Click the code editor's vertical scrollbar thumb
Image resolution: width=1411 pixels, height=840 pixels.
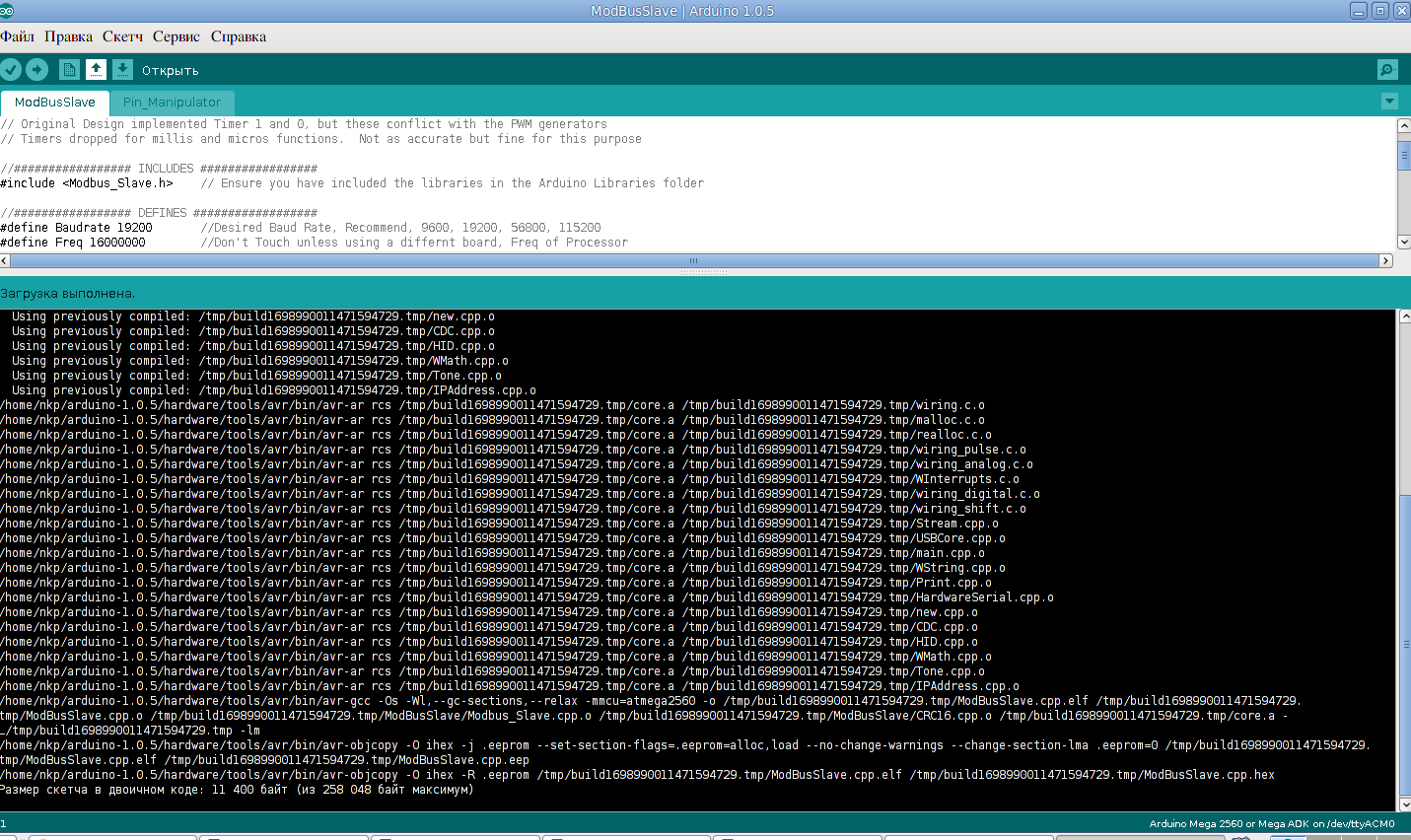click(1404, 156)
